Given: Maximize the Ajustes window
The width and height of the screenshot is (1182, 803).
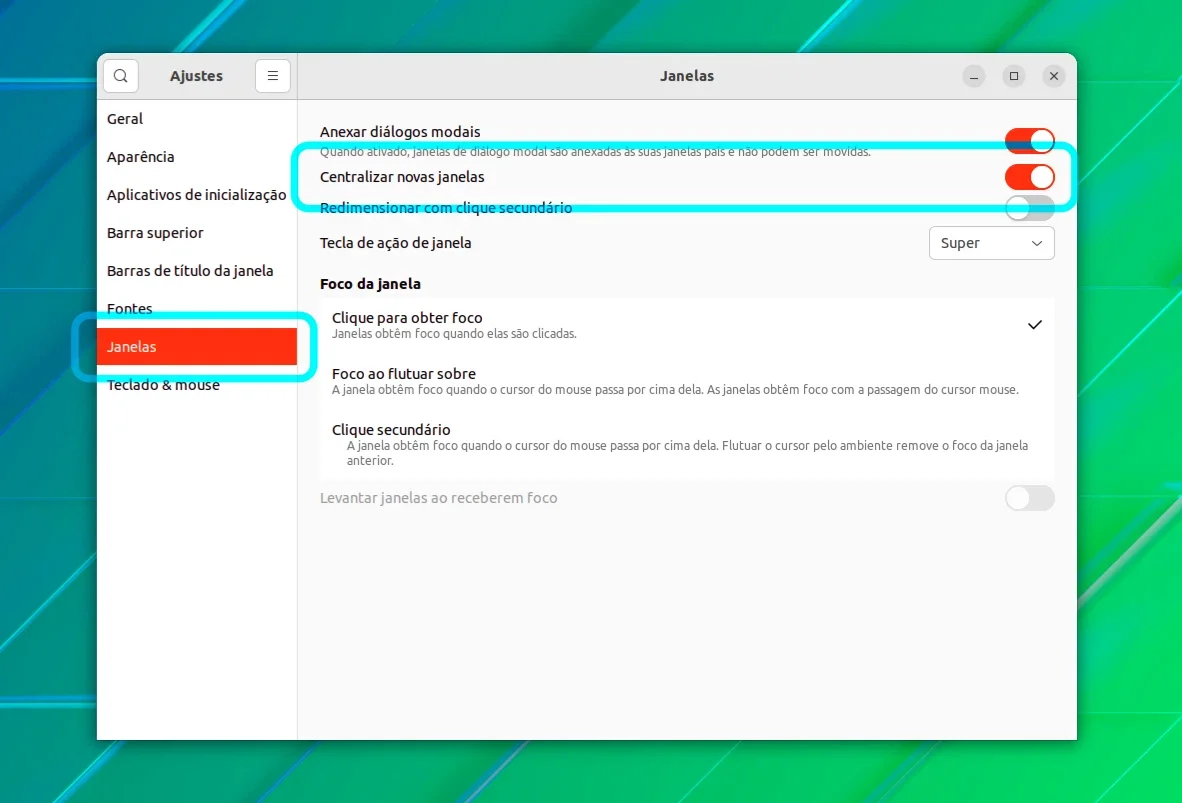Looking at the screenshot, I should [x=1014, y=76].
